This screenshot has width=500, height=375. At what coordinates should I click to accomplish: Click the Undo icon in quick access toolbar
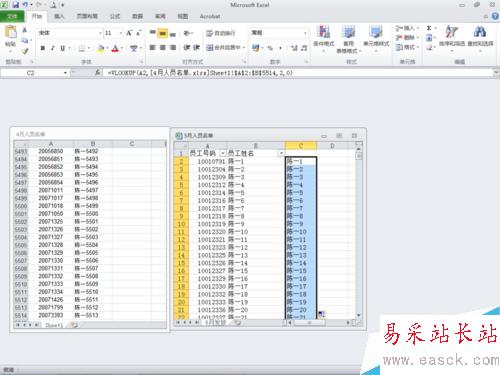coord(25,5)
